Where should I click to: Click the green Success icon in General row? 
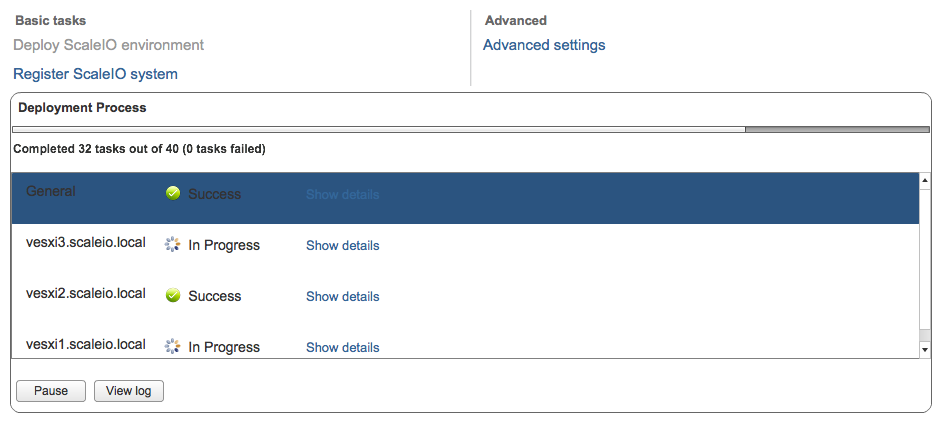pos(173,193)
